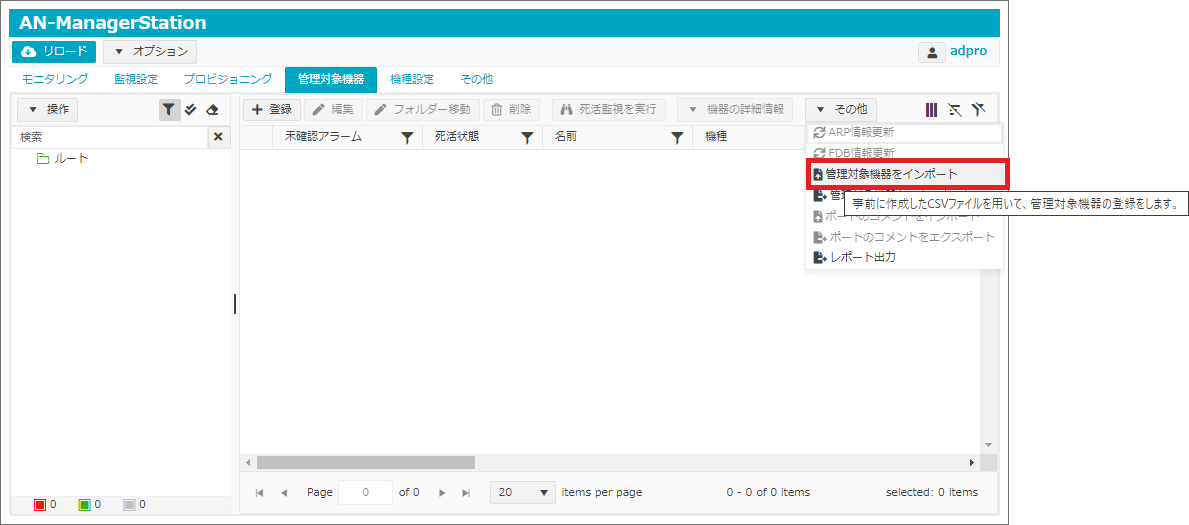1189x525 pixels.
Task: Click the Page number input field
Action: point(365,492)
